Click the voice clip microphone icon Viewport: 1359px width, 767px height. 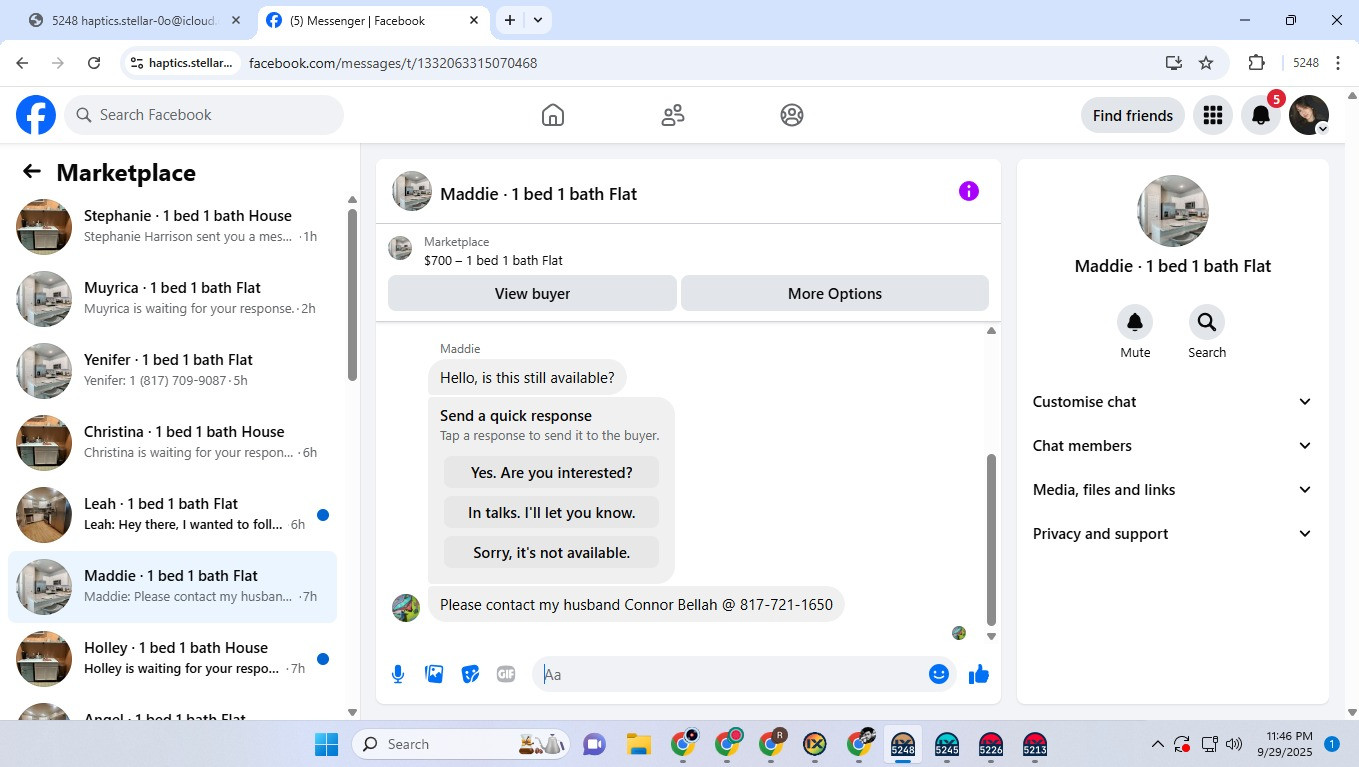398,674
